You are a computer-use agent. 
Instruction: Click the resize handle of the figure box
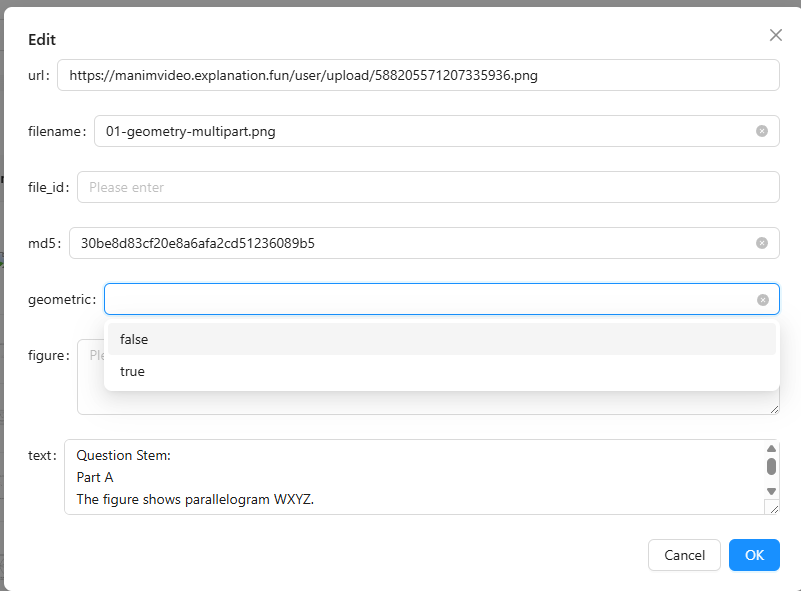[773, 408]
